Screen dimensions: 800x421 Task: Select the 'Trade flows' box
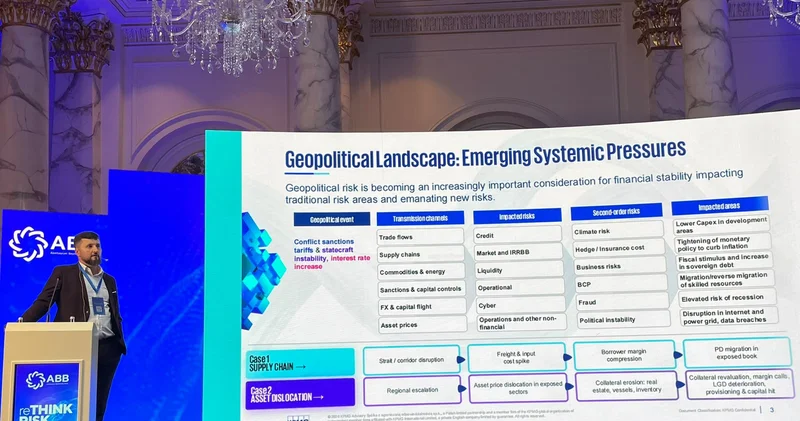pos(421,237)
